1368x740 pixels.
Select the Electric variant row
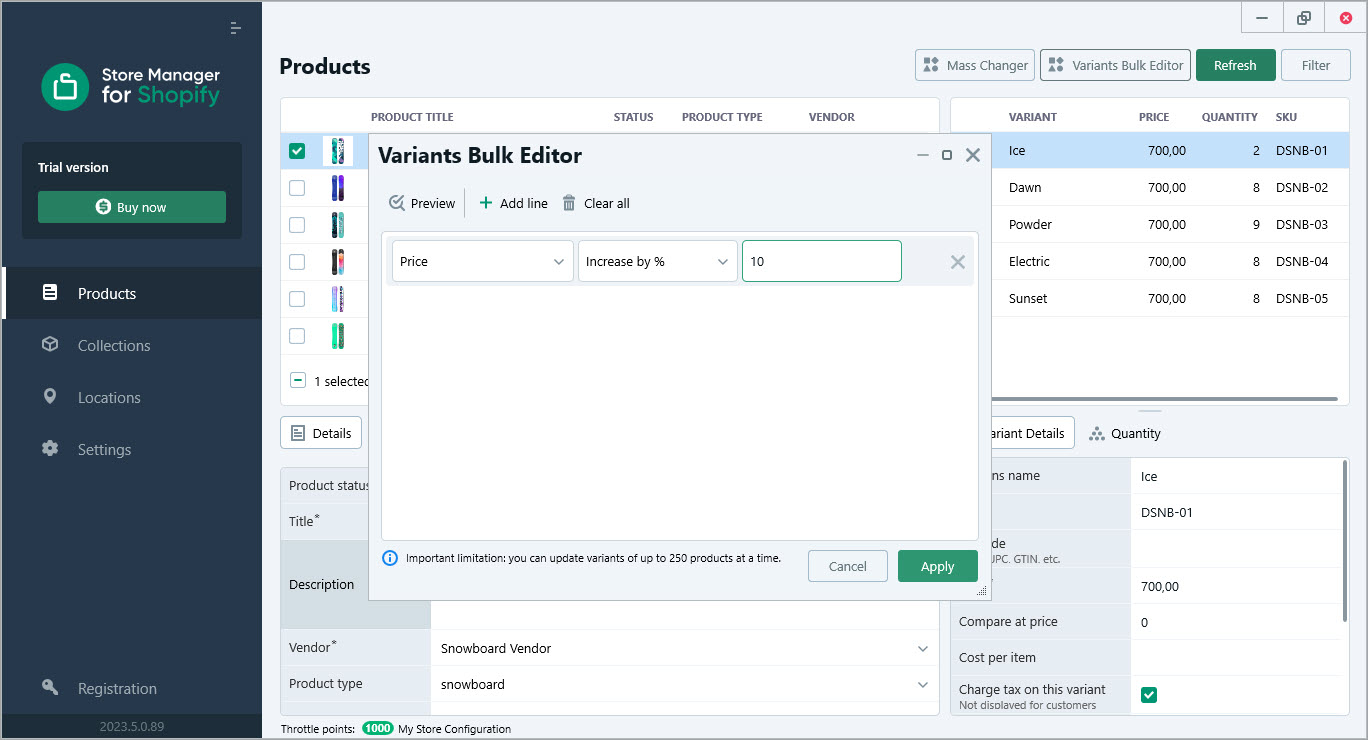1170,261
